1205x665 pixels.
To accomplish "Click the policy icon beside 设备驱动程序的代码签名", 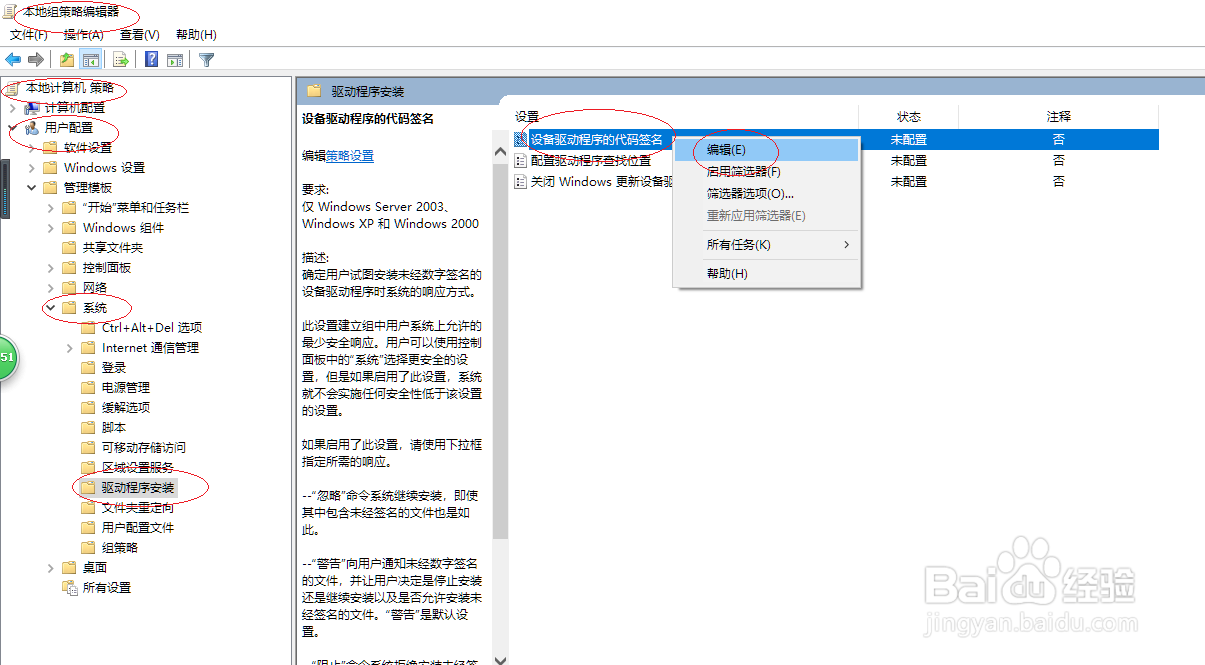I will tap(520, 139).
